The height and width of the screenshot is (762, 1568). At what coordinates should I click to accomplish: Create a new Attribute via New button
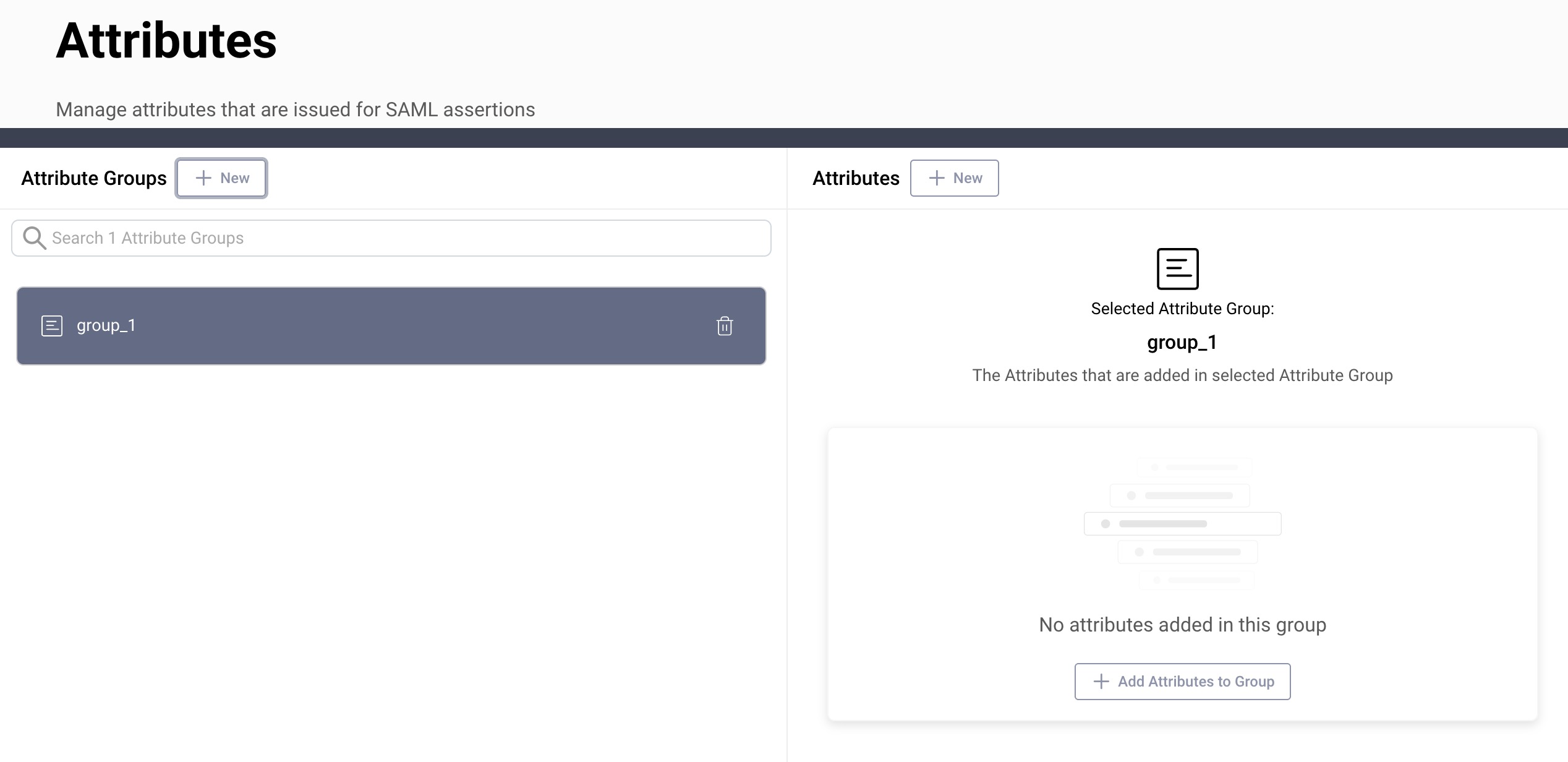(955, 178)
